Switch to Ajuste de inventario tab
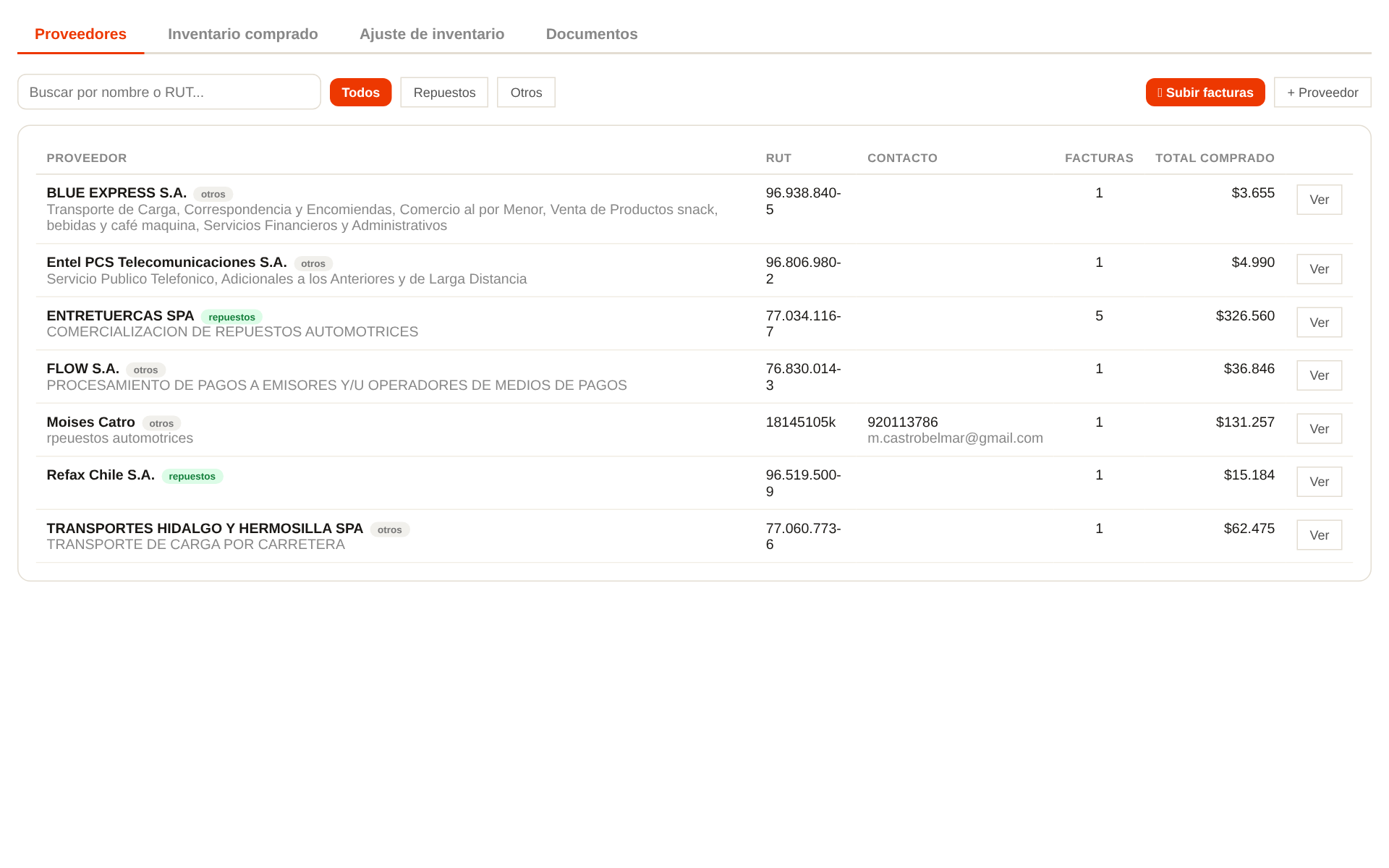The height and width of the screenshot is (868, 1389). tap(432, 34)
